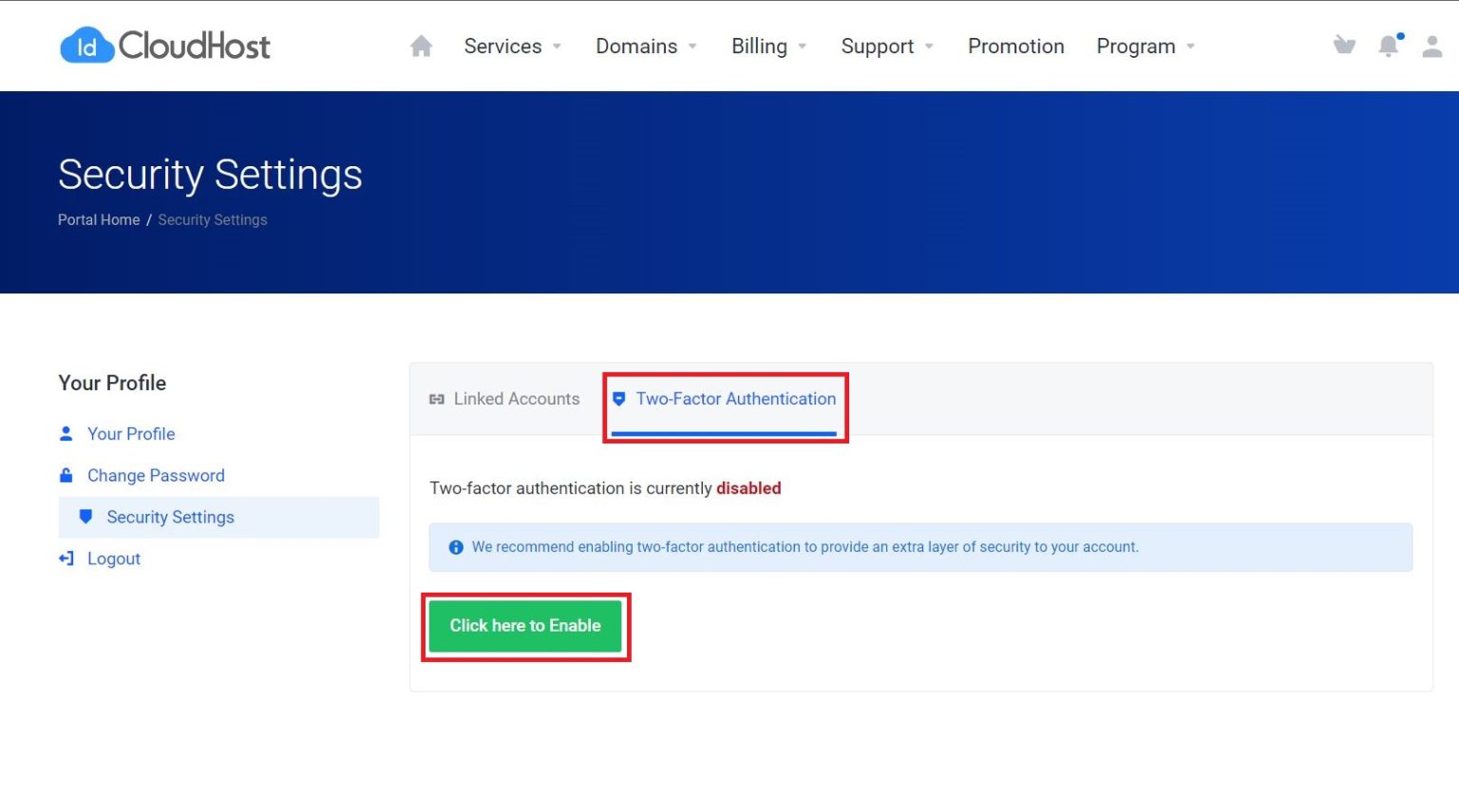Click the shield icon beside Security Settings

85,517
